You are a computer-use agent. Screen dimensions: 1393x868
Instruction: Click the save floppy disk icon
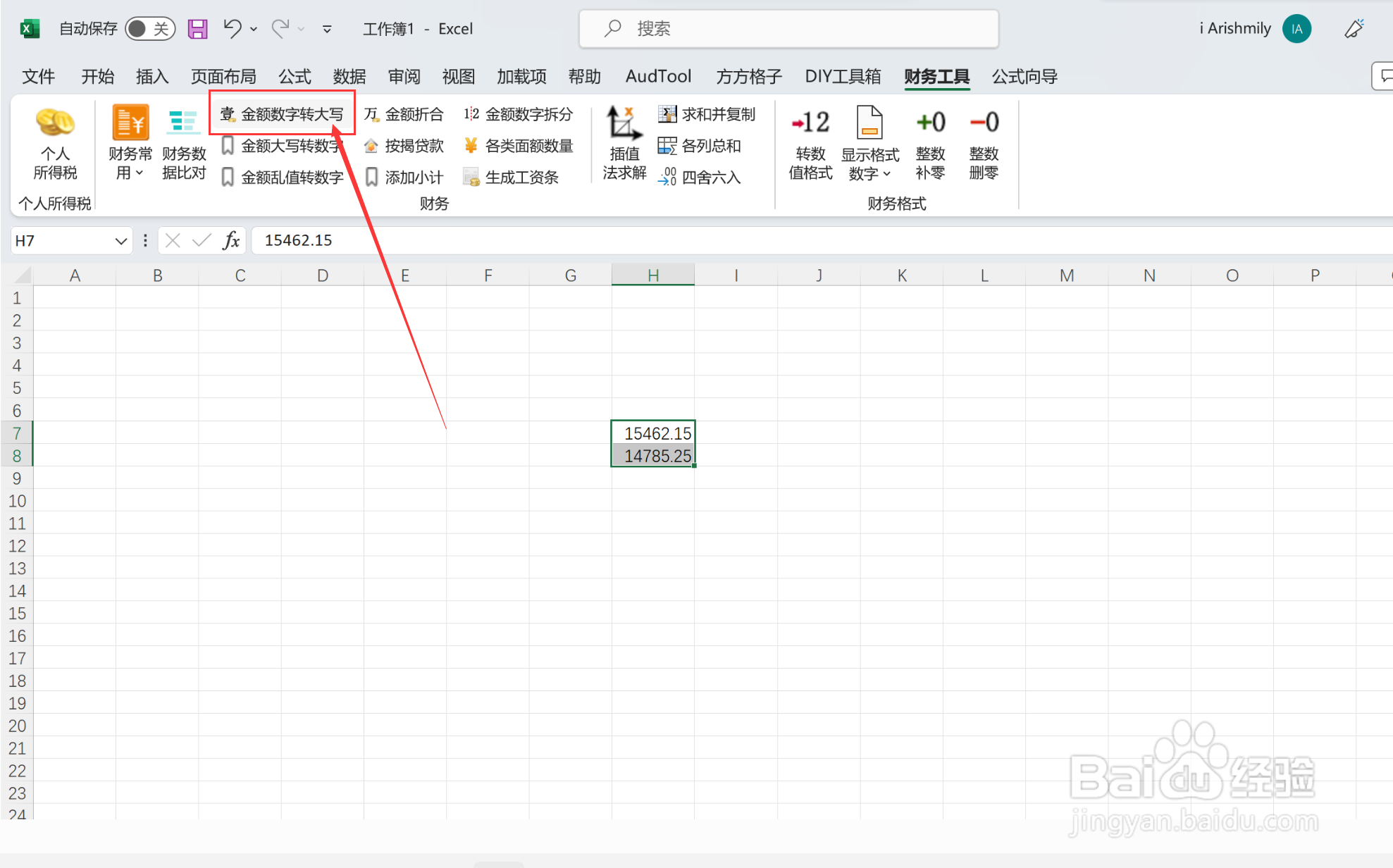coord(198,29)
